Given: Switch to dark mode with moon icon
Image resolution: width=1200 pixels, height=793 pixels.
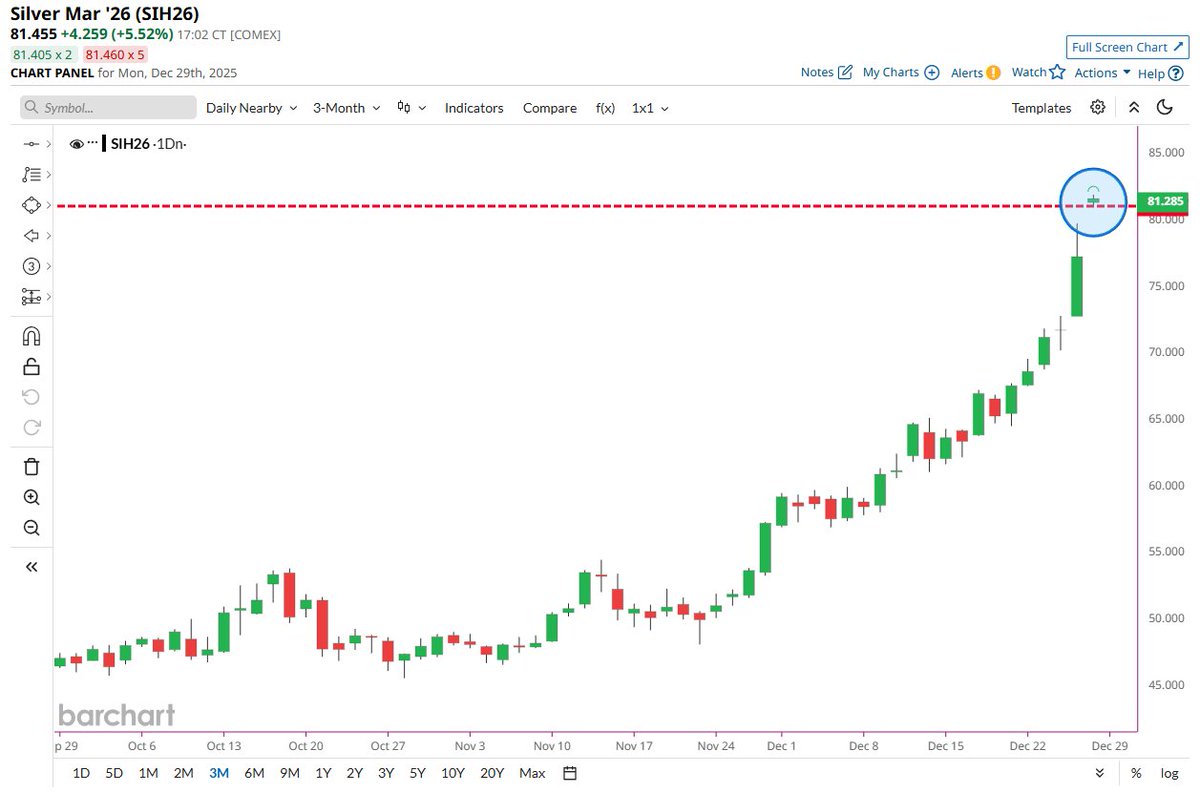Looking at the screenshot, I should 1164,108.
